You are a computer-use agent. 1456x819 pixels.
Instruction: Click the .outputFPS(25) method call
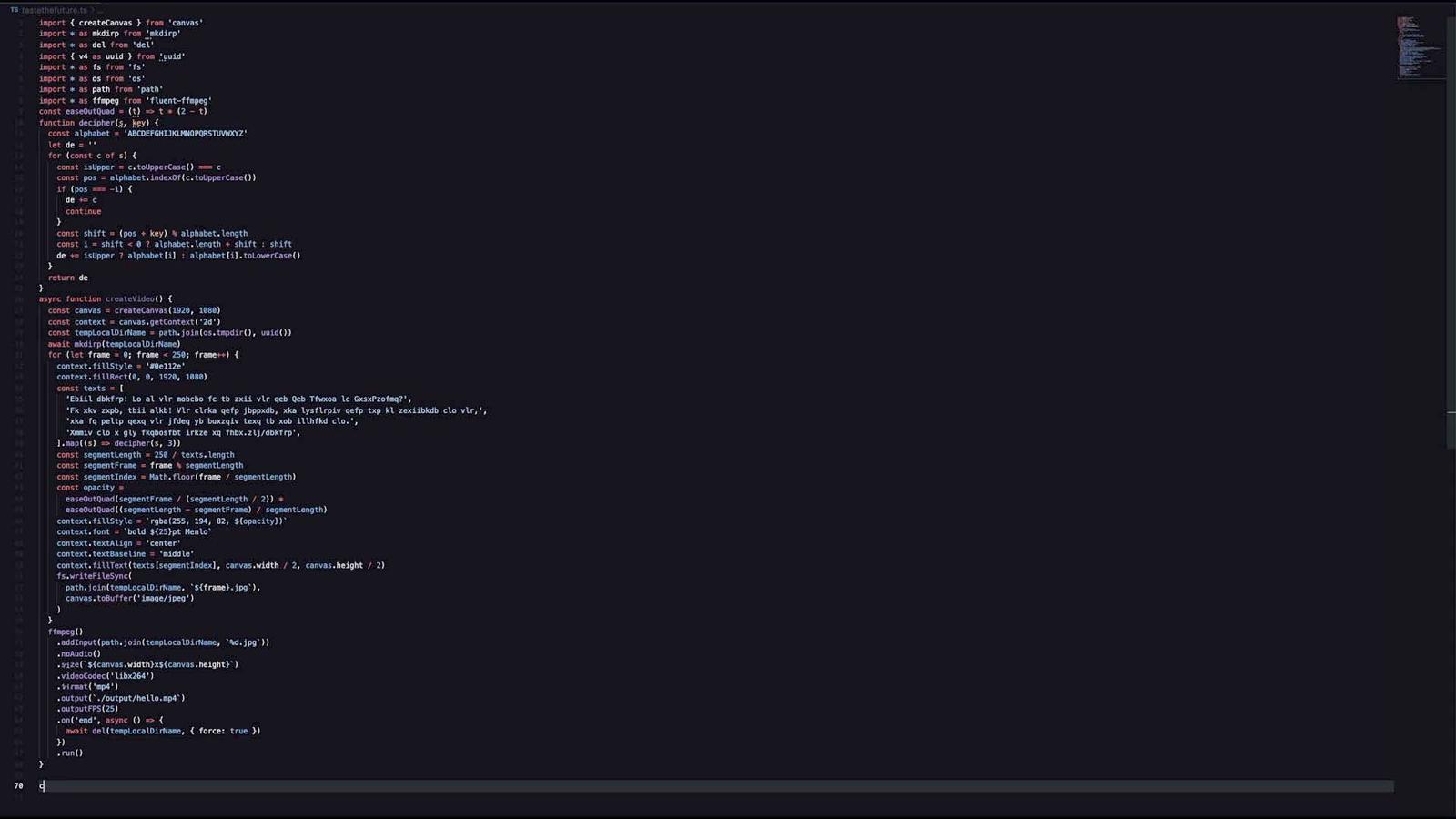[88, 709]
